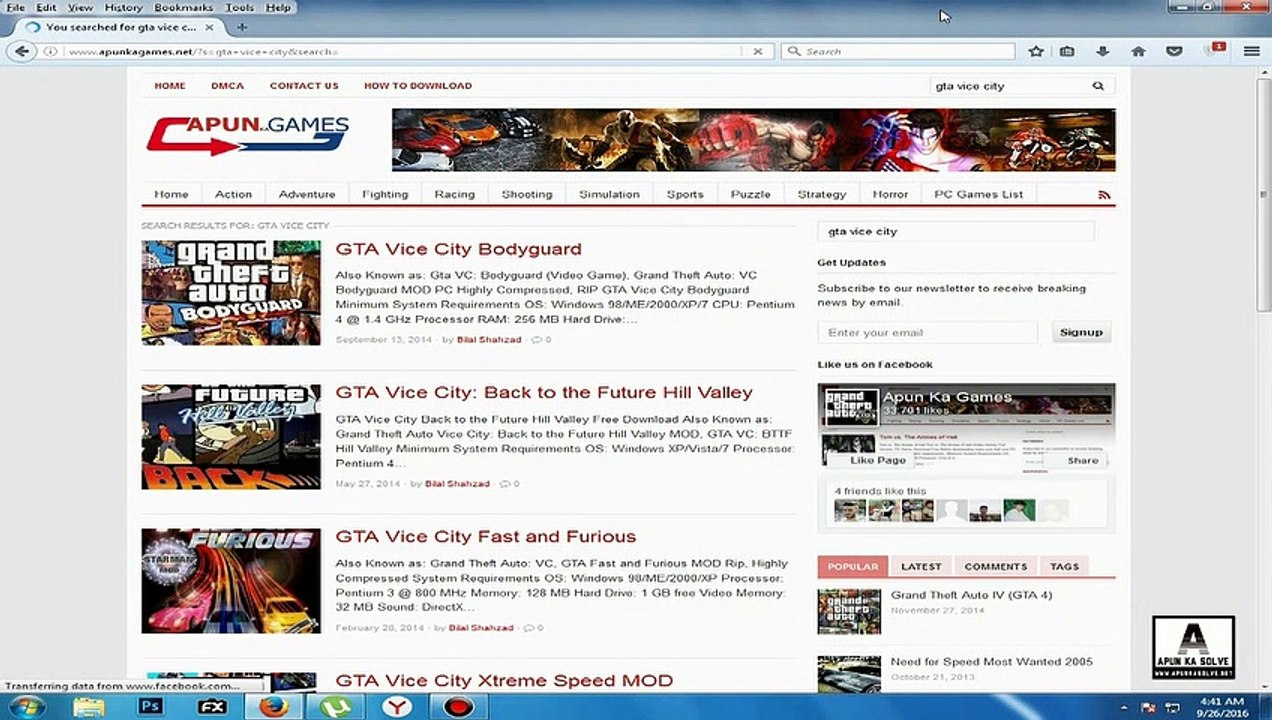Open Windows Start button
Screen dimensions: 1272x720
tap(25, 706)
